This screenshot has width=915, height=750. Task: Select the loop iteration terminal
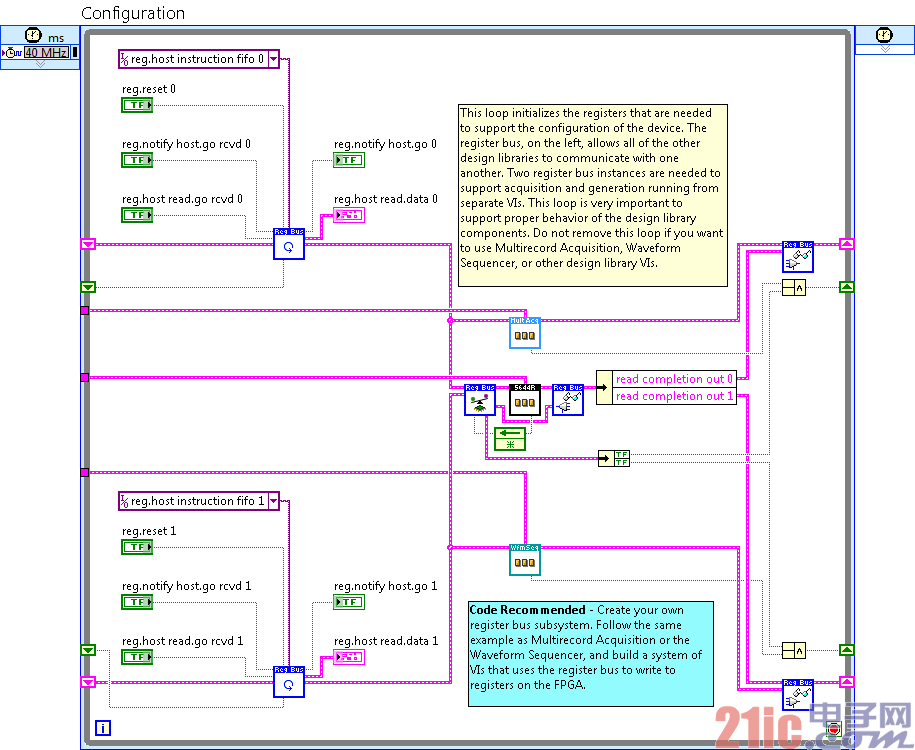pos(103,728)
